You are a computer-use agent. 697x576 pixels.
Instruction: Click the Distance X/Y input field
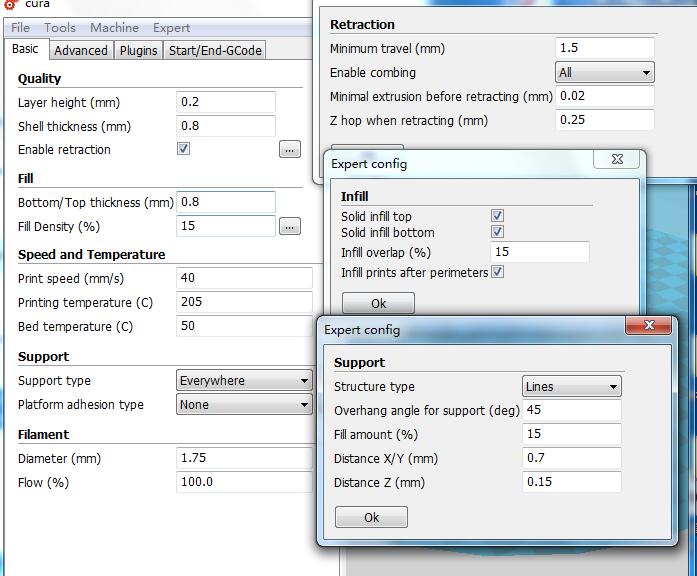[572, 457]
